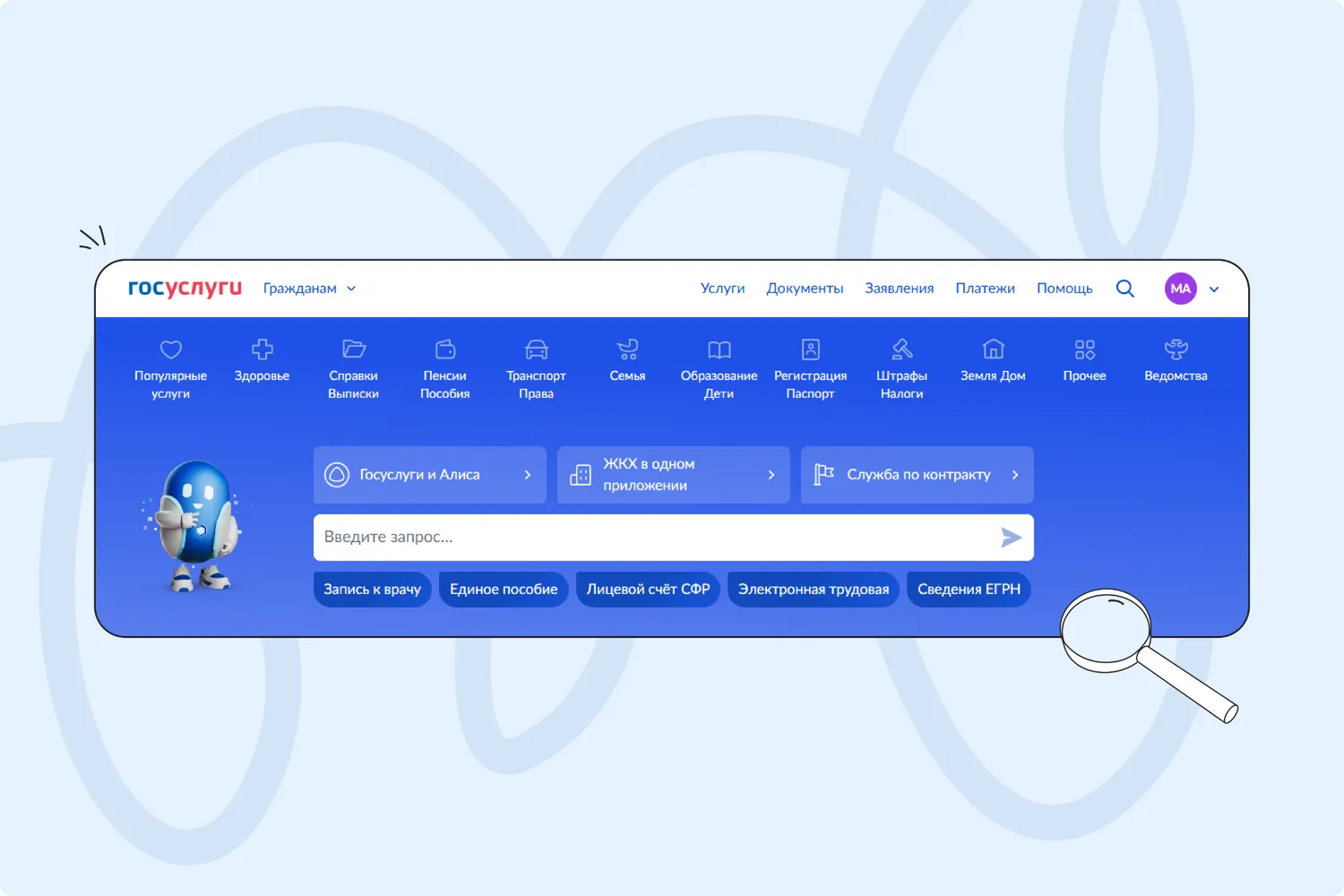Open the Платежи menu item
Screen dimensions: 1344x896
tap(985, 289)
